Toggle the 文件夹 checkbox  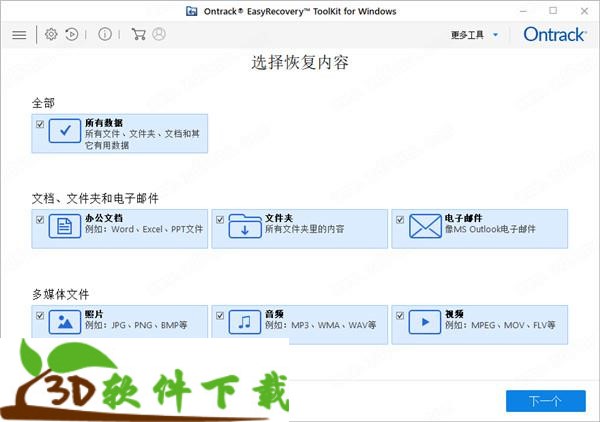pos(220,220)
